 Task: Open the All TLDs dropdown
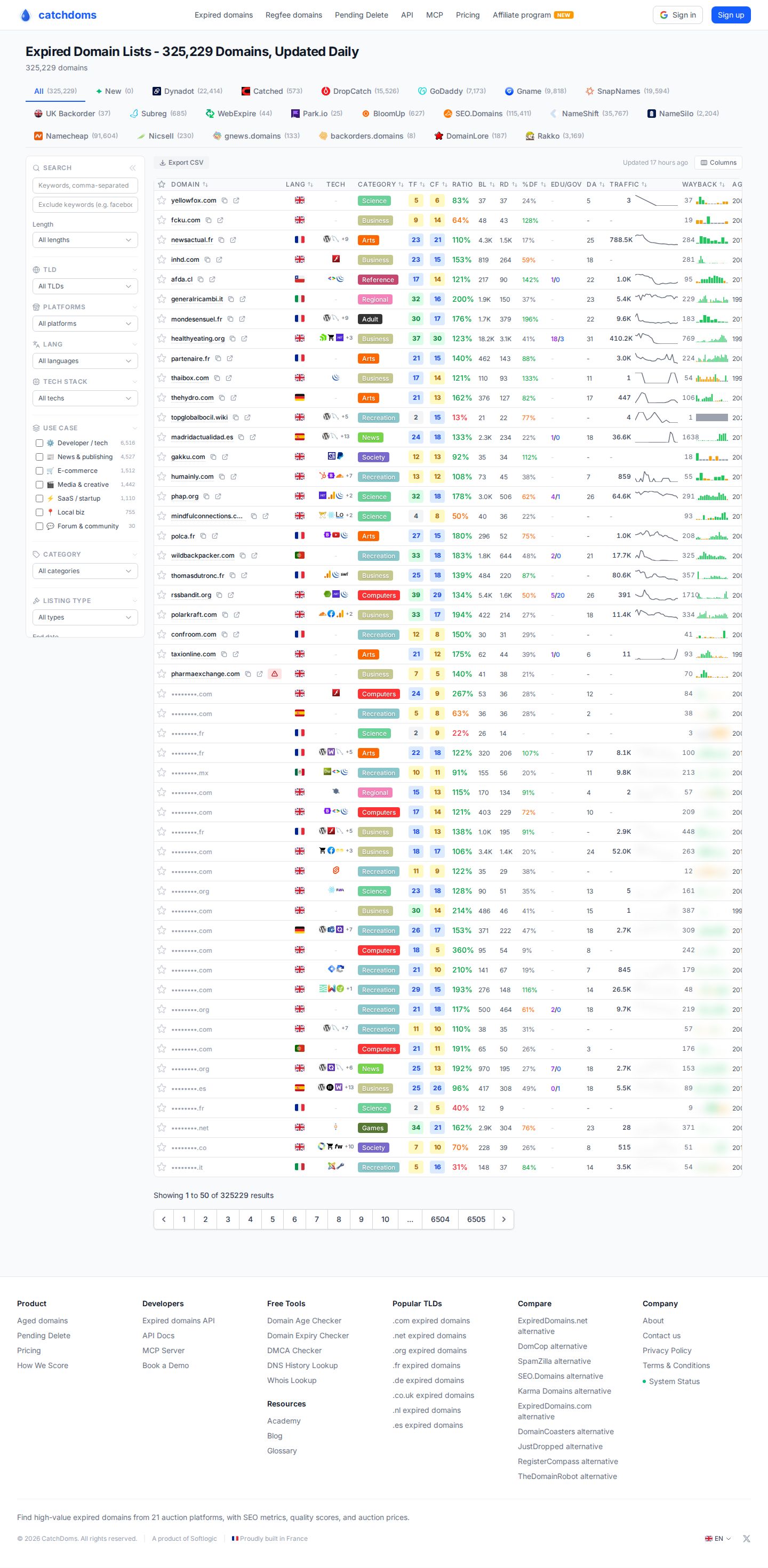tap(85, 286)
